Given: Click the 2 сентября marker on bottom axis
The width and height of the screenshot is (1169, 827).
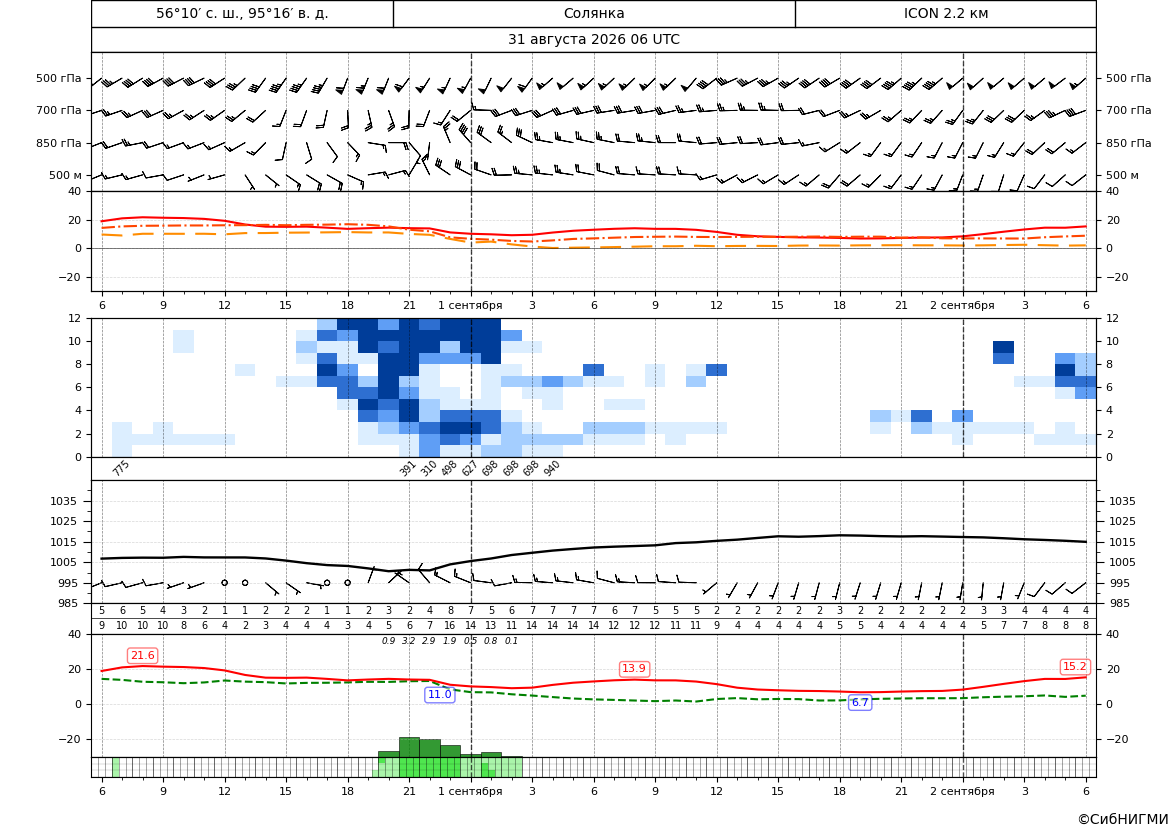Looking at the screenshot, I should click(962, 791).
